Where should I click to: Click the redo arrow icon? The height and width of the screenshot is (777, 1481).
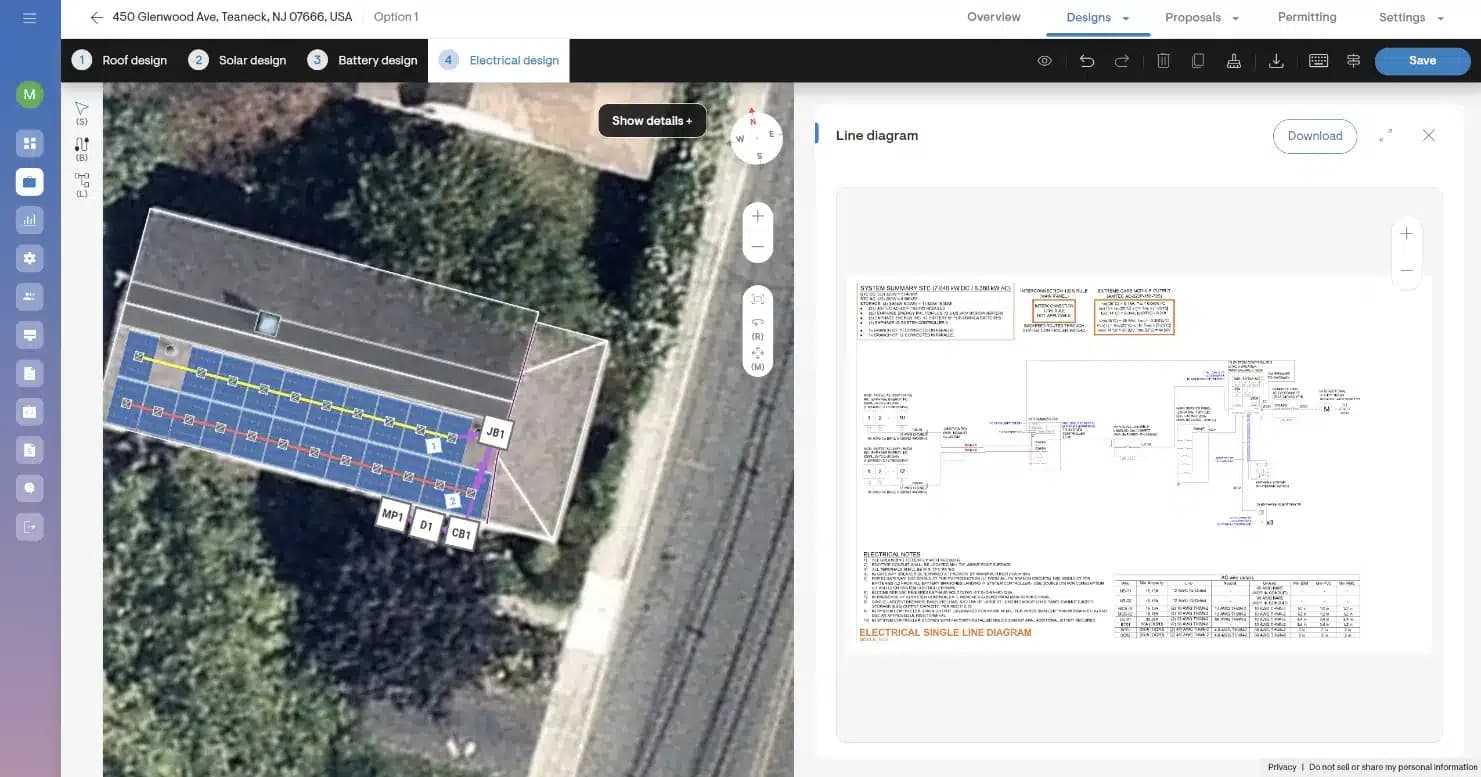point(1122,61)
